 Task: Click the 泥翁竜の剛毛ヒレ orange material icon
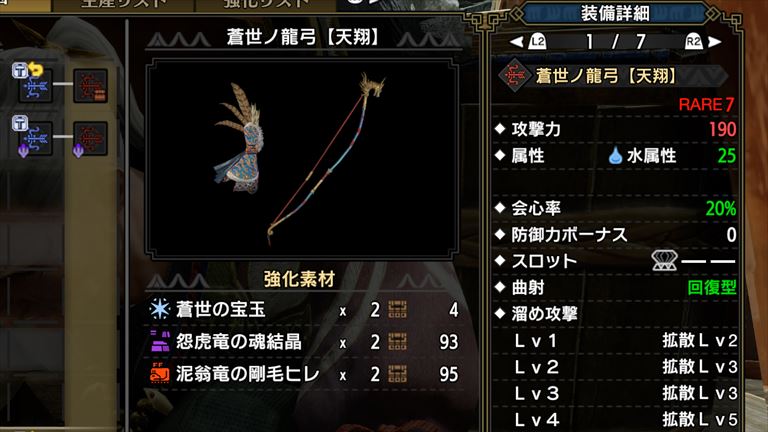[x=160, y=374]
